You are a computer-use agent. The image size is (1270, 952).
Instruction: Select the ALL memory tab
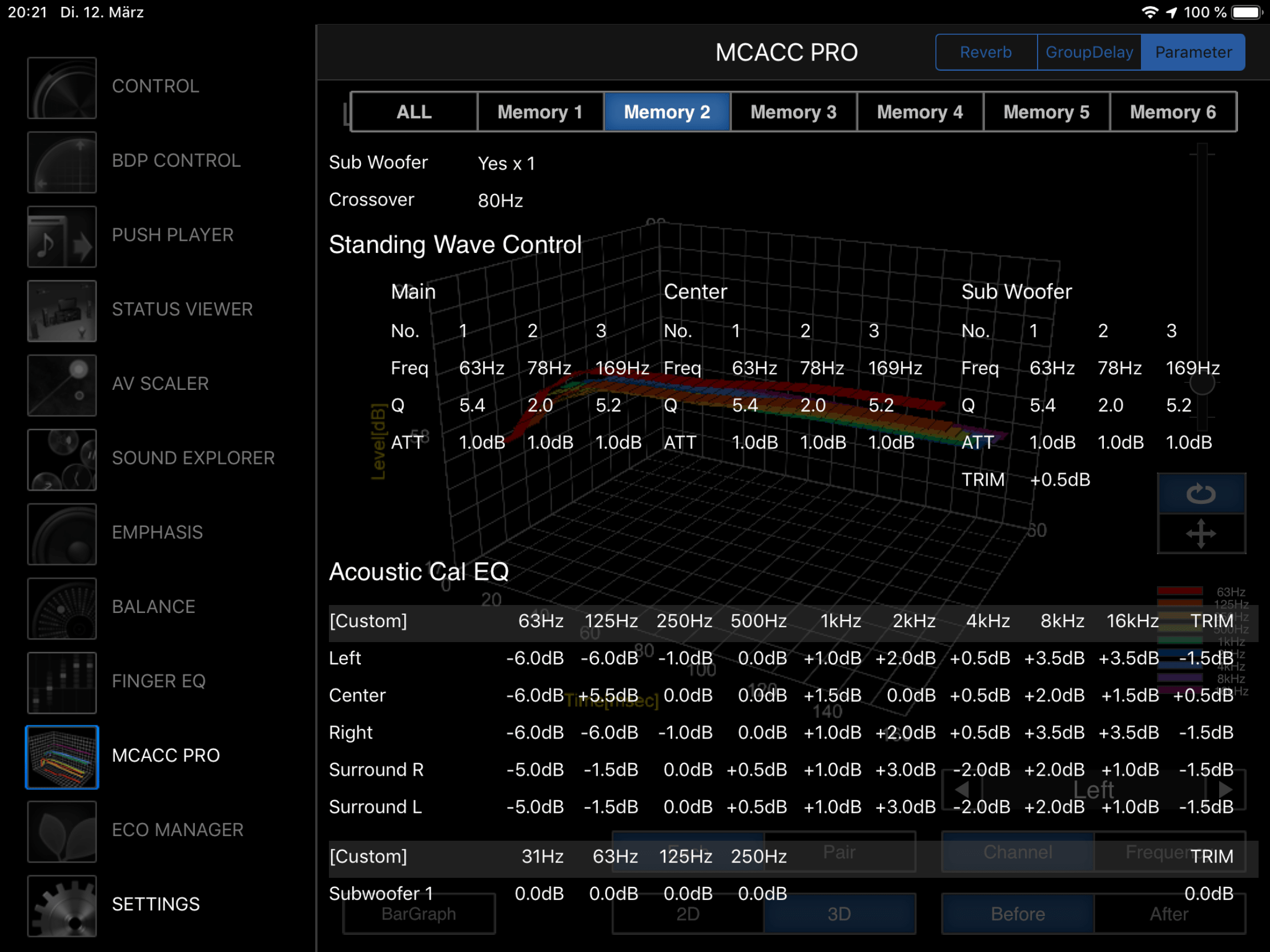(x=413, y=112)
